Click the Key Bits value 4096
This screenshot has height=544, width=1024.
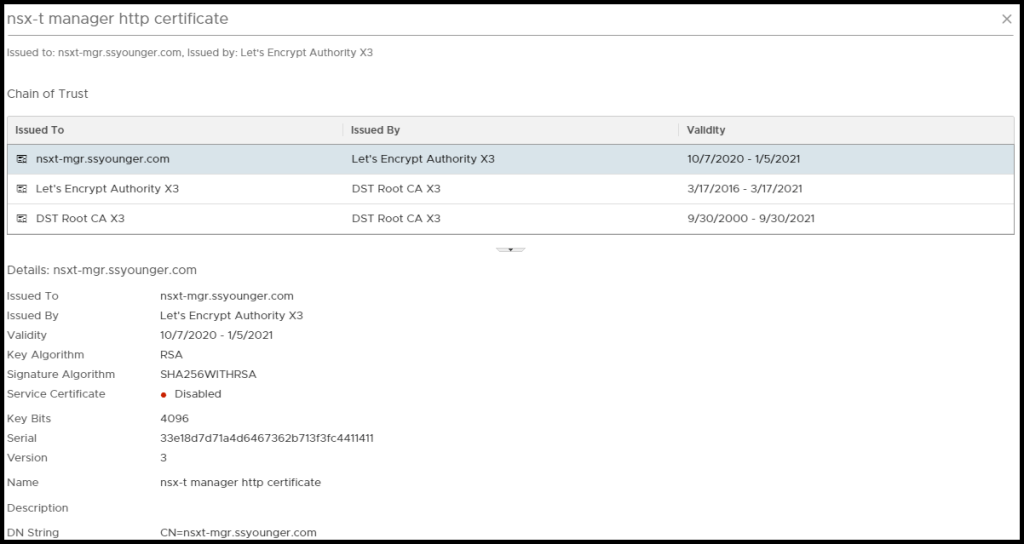click(x=174, y=419)
